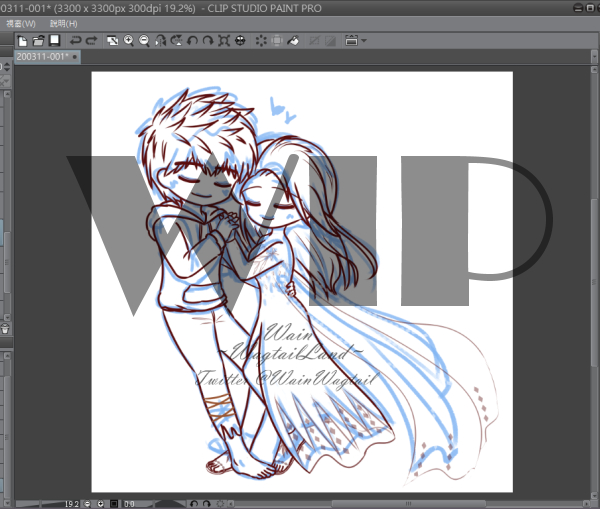Save the document with the floppy disk icon
Image resolution: width=600 pixels, height=509 pixels.
tap(55, 41)
